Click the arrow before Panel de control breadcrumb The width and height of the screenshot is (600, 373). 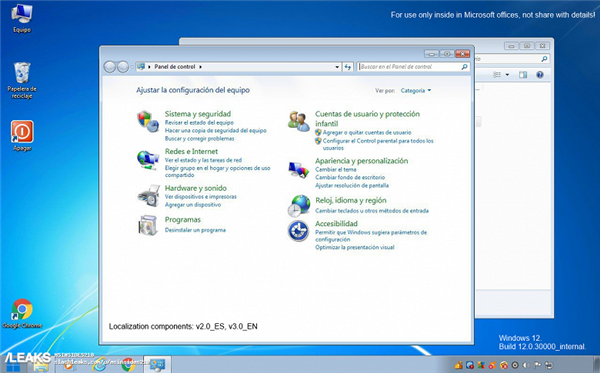[x=149, y=67]
